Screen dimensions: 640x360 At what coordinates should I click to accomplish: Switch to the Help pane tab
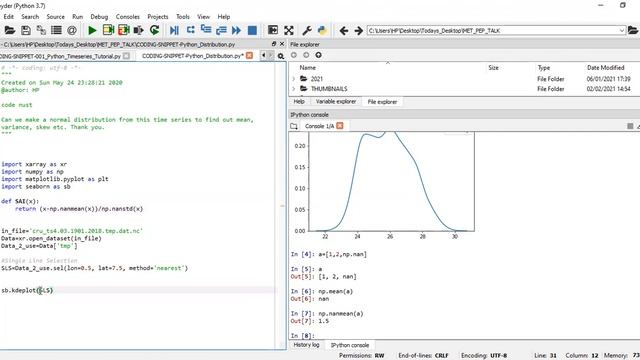299,101
